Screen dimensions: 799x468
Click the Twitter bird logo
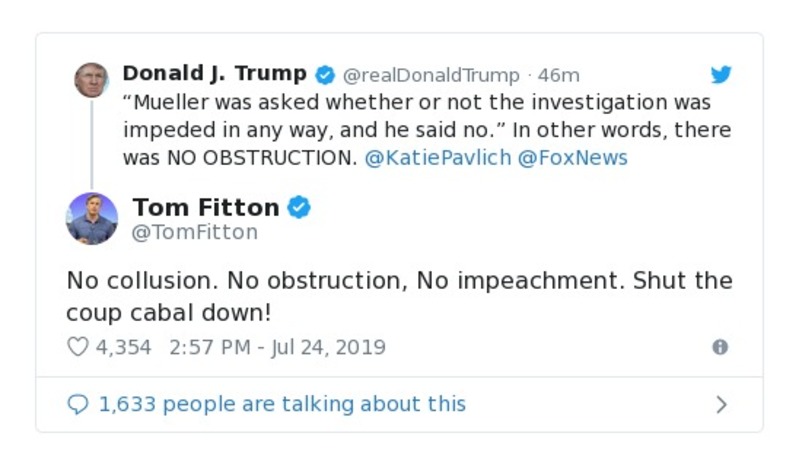[x=721, y=75]
